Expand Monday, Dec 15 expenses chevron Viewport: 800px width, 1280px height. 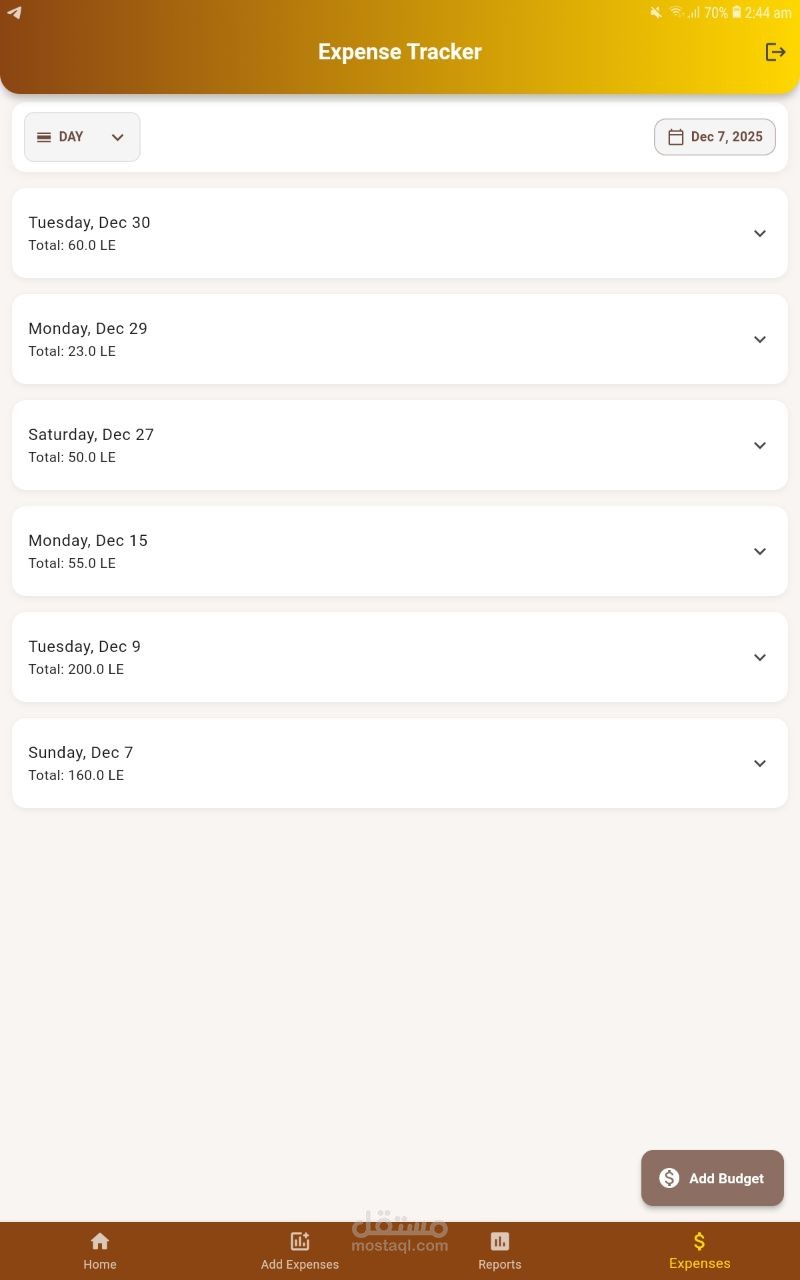760,551
